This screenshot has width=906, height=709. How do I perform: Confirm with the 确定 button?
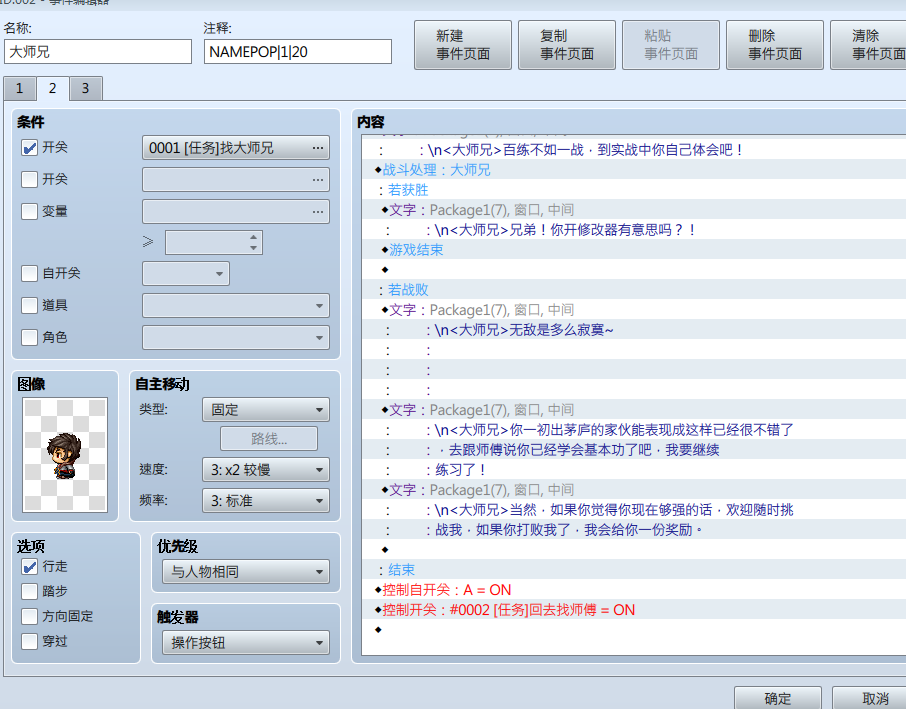point(778,698)
